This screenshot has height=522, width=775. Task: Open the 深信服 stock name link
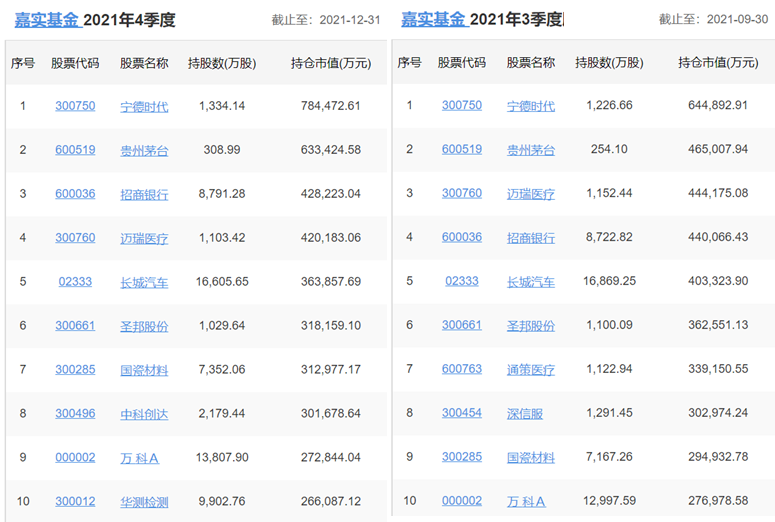tap(525, 414)
